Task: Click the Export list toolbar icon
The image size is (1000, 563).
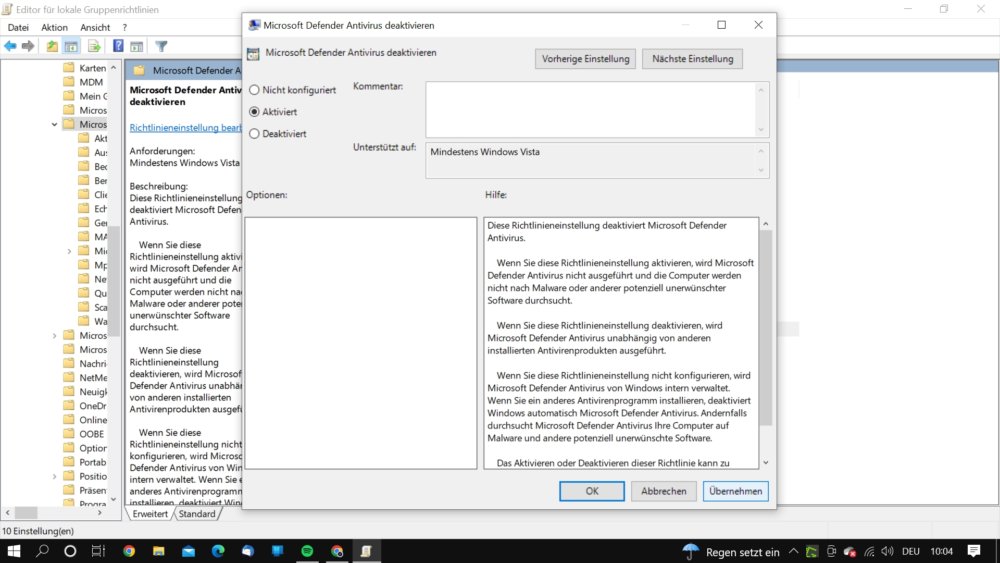Action: (94, 46)
